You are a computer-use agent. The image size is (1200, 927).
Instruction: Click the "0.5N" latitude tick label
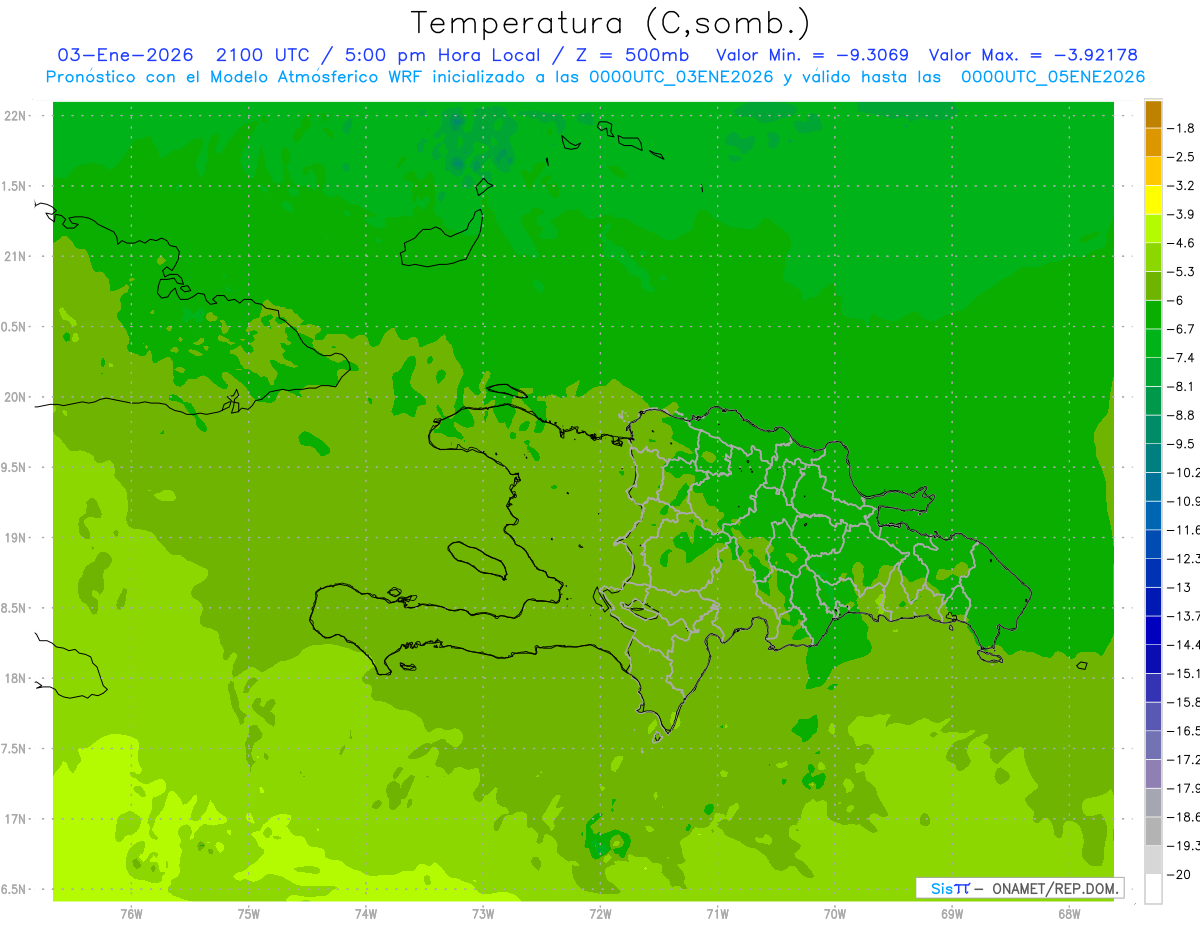(x=14, y=327)
